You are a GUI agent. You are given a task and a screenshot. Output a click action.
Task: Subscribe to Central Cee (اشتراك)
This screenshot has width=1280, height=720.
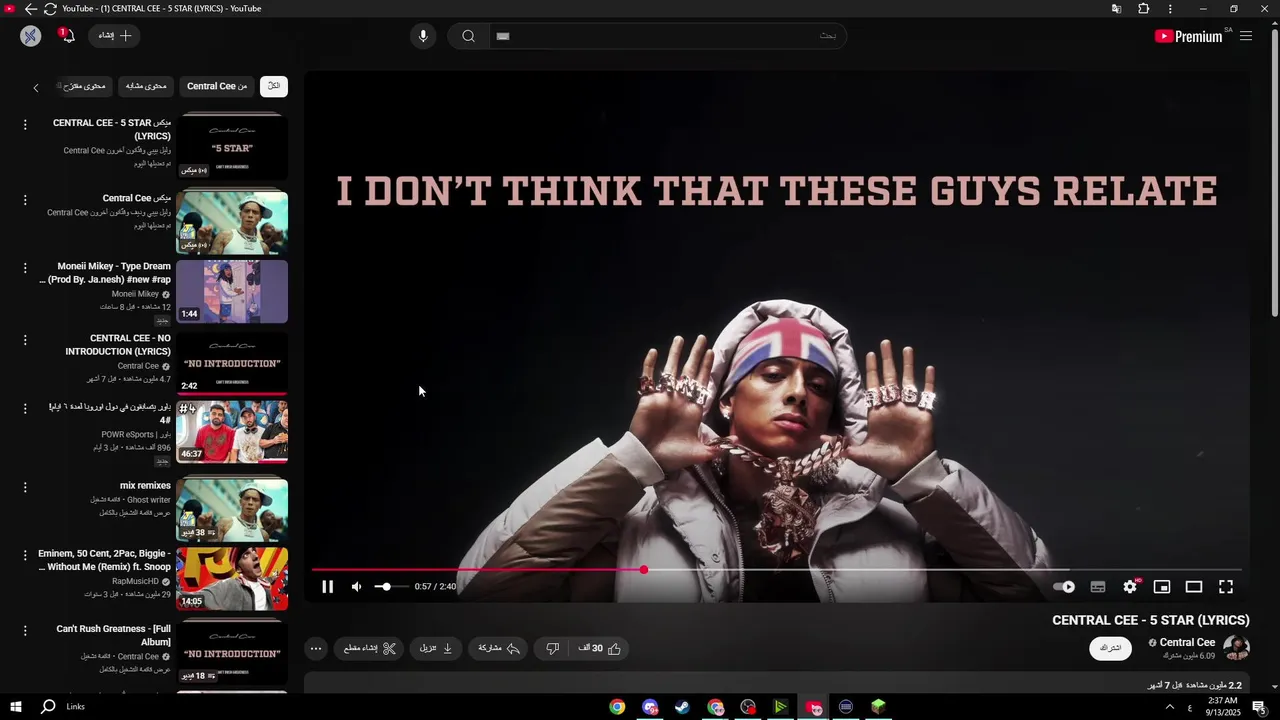1110,648
